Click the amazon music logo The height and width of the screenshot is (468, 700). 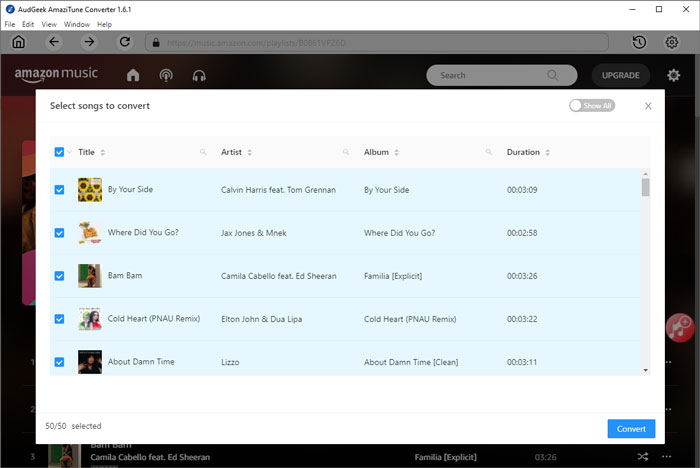pos(56,75)
